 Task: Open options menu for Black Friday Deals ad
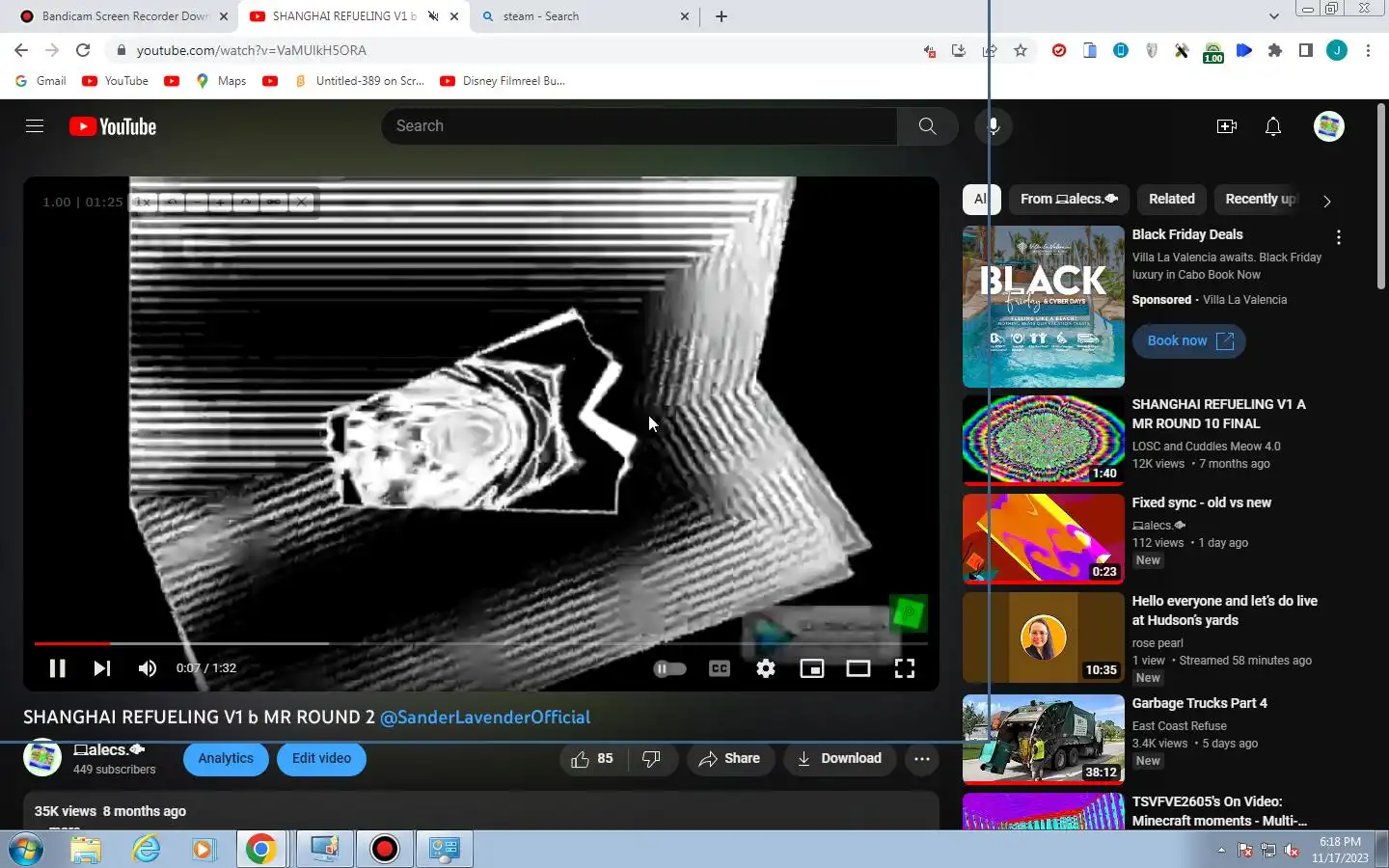tap(1338, 237)
